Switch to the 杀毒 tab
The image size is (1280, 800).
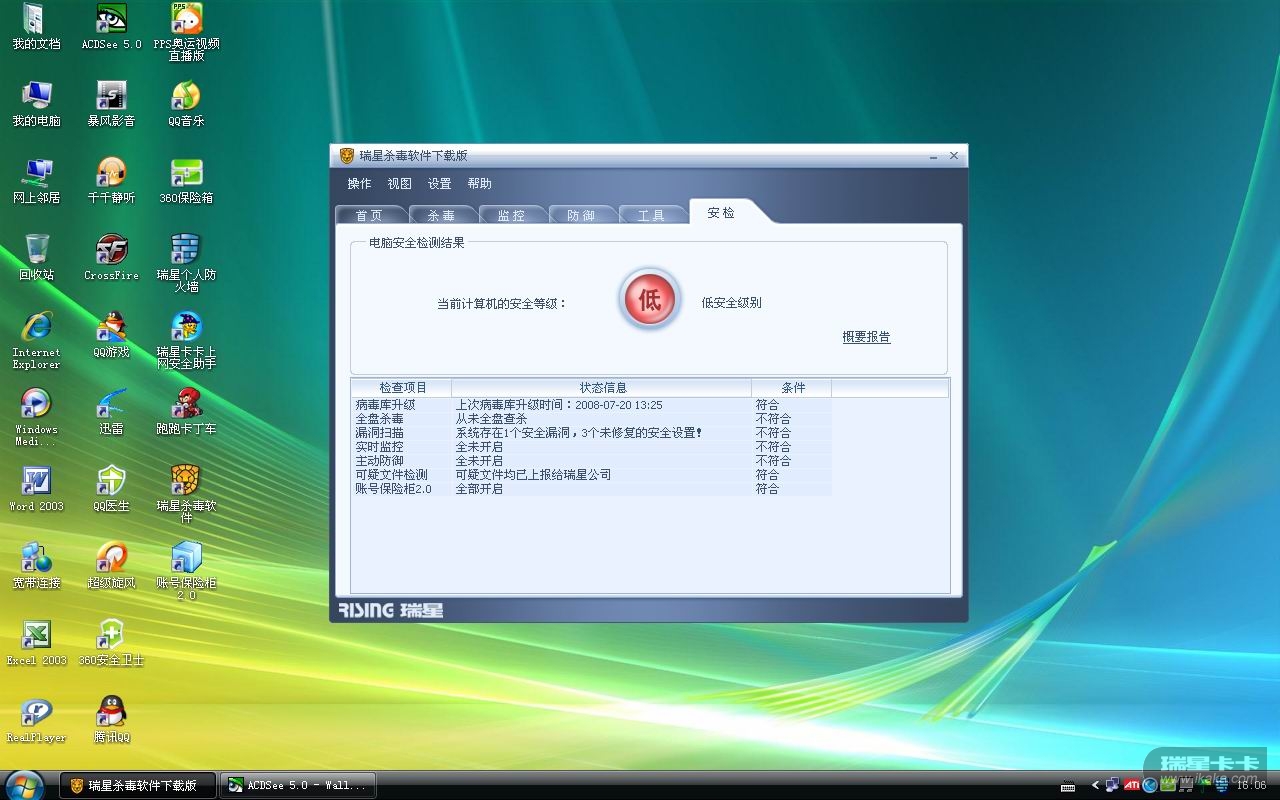point(441,215)
